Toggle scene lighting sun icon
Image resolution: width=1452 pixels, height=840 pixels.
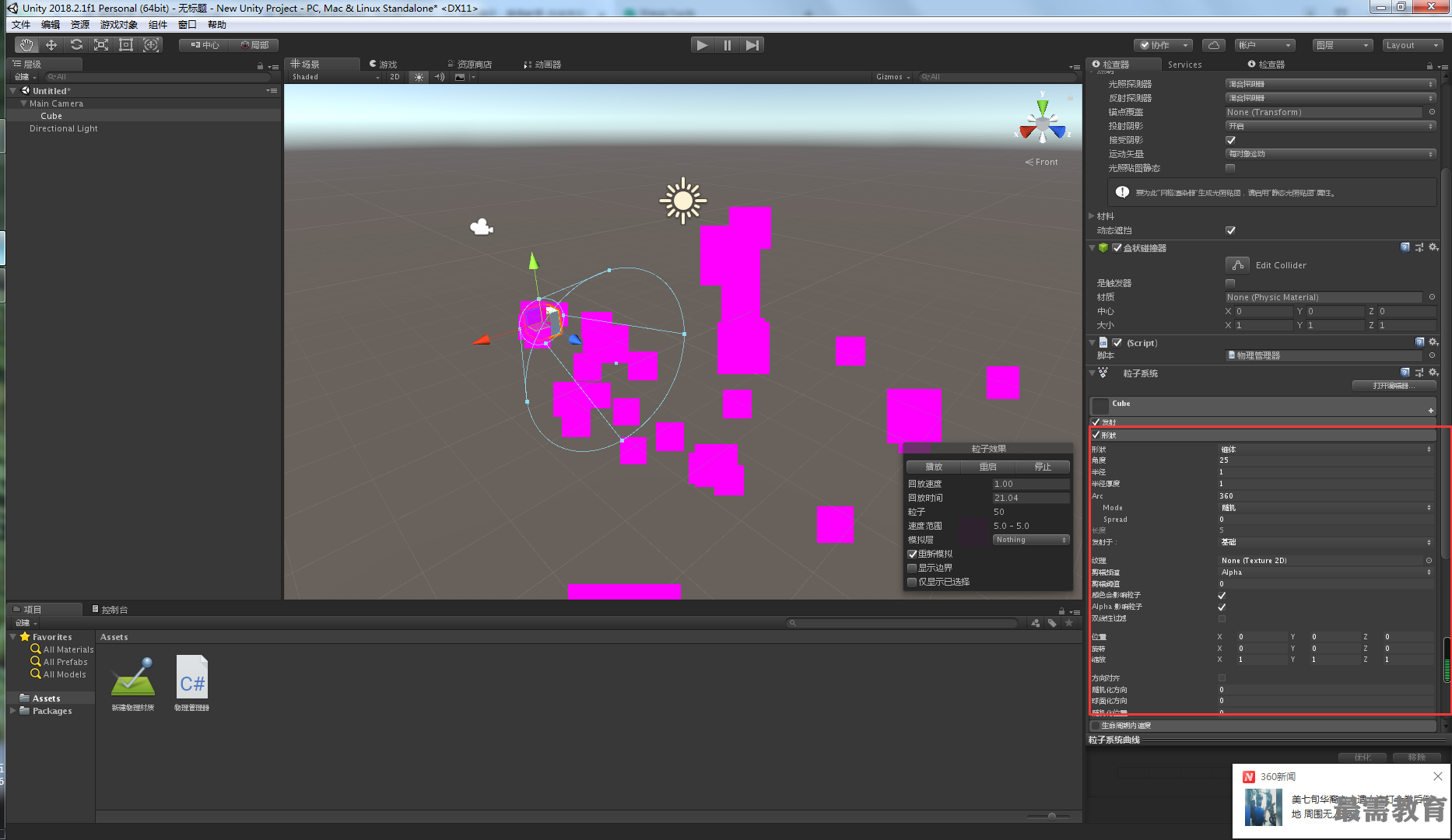(419, 77)
